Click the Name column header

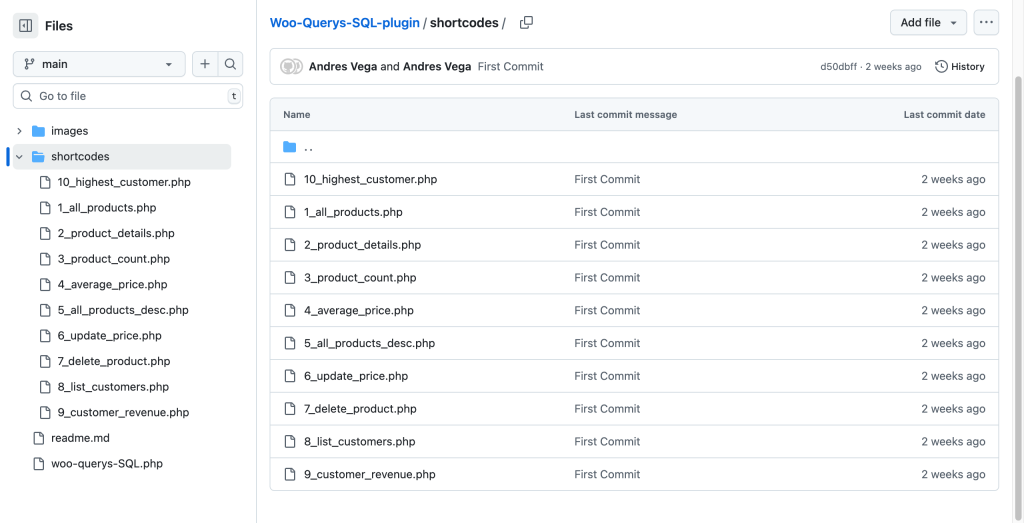[296, 114]
